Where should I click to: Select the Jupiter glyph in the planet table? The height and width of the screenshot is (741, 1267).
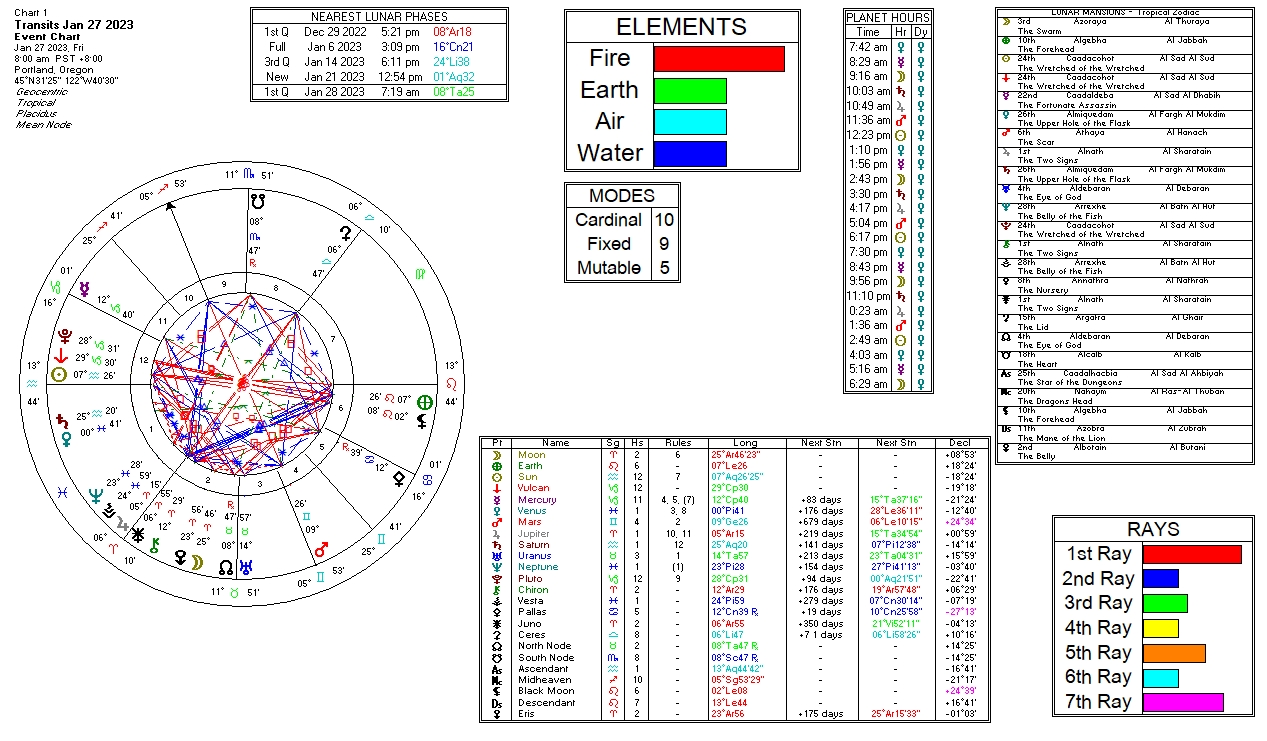(x=497, y=534)
